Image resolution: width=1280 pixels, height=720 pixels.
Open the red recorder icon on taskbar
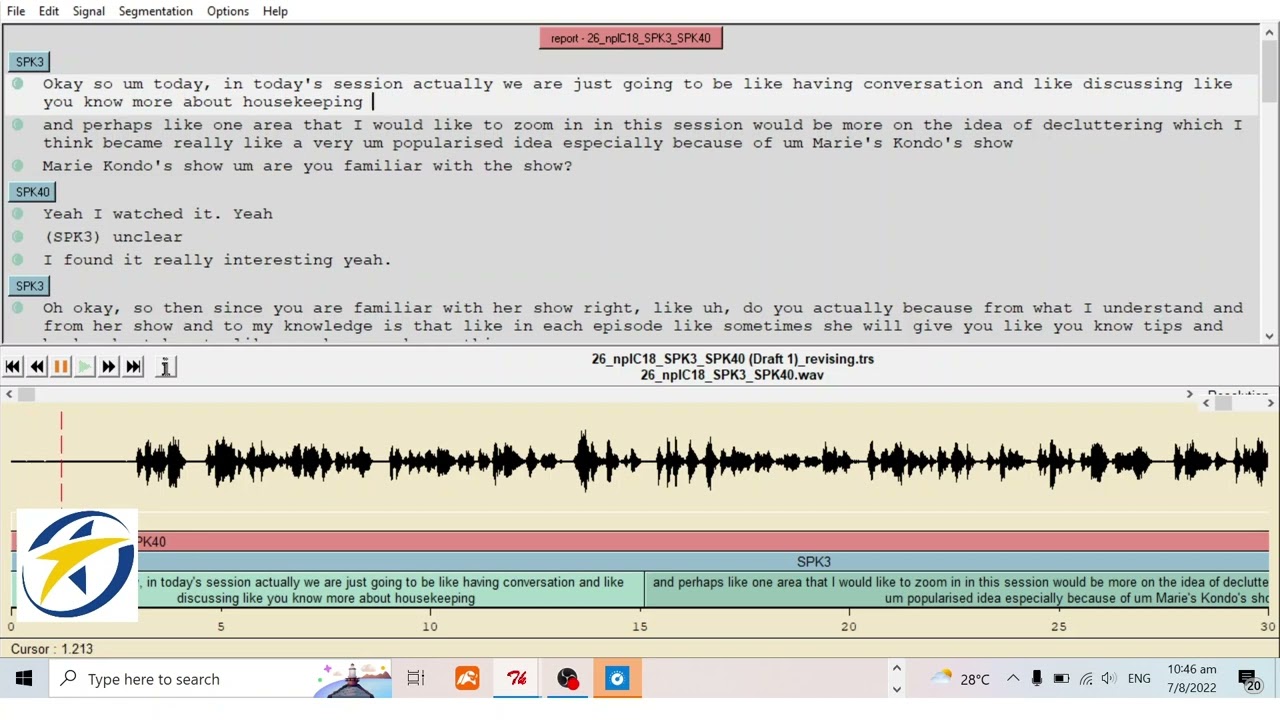click(568, 679)
